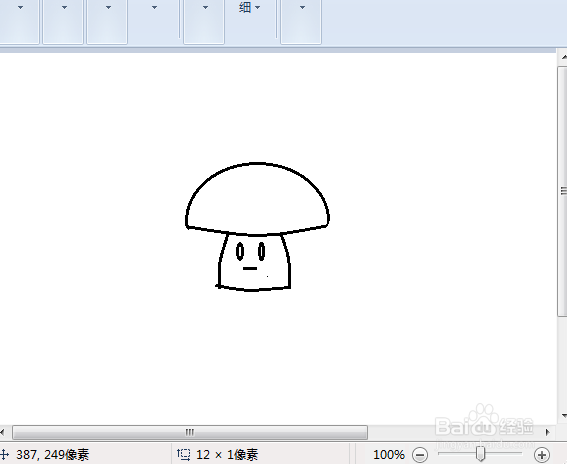Click the horizontal scrollbar right arrow
This screenshot has height=464, width=567.
547,432
